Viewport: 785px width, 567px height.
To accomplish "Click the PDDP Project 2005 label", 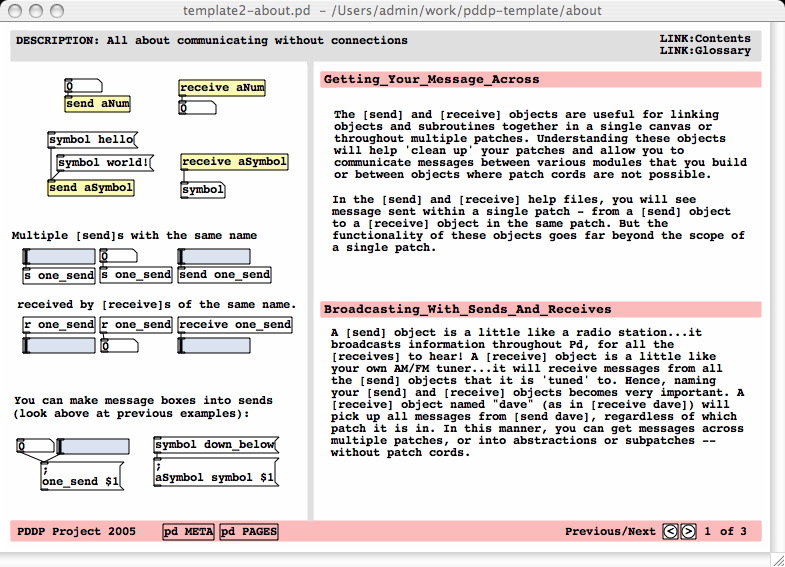I will point(77,531).
